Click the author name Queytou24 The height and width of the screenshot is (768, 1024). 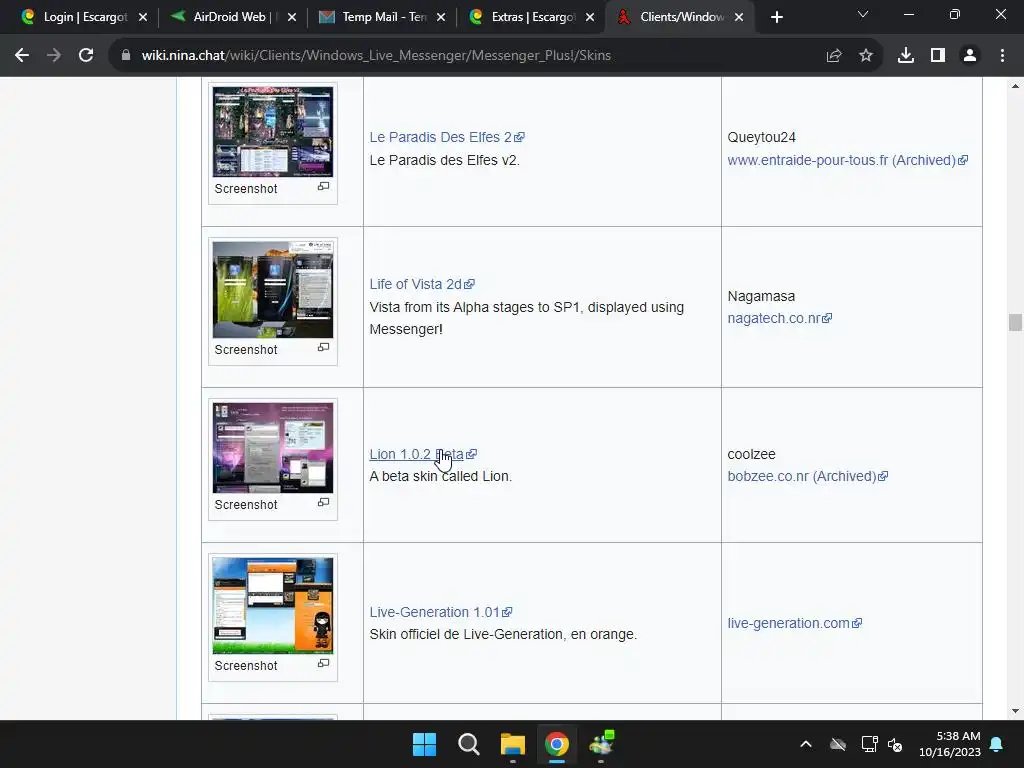coord(761,137)
